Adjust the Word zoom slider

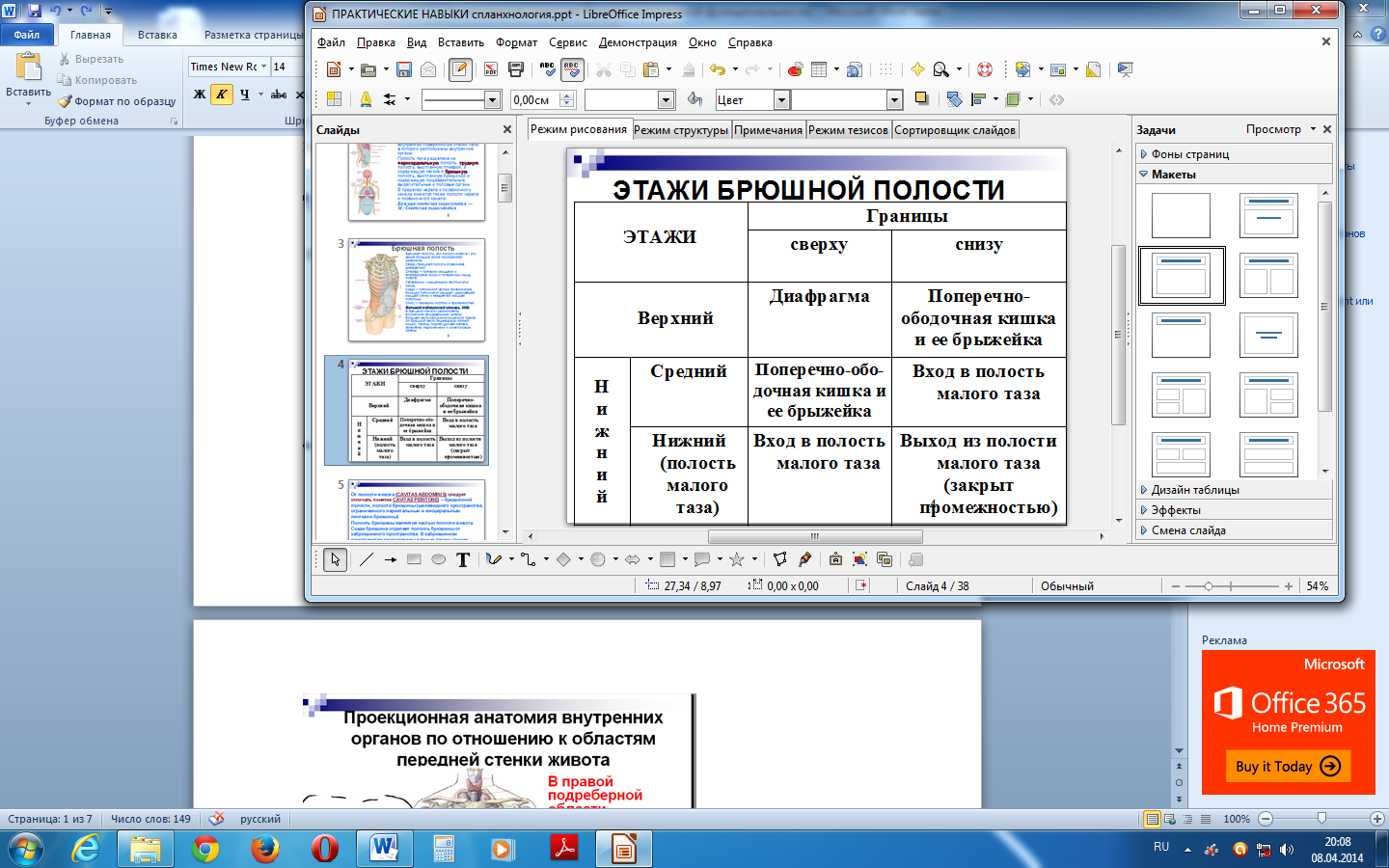coord(1321,819)
